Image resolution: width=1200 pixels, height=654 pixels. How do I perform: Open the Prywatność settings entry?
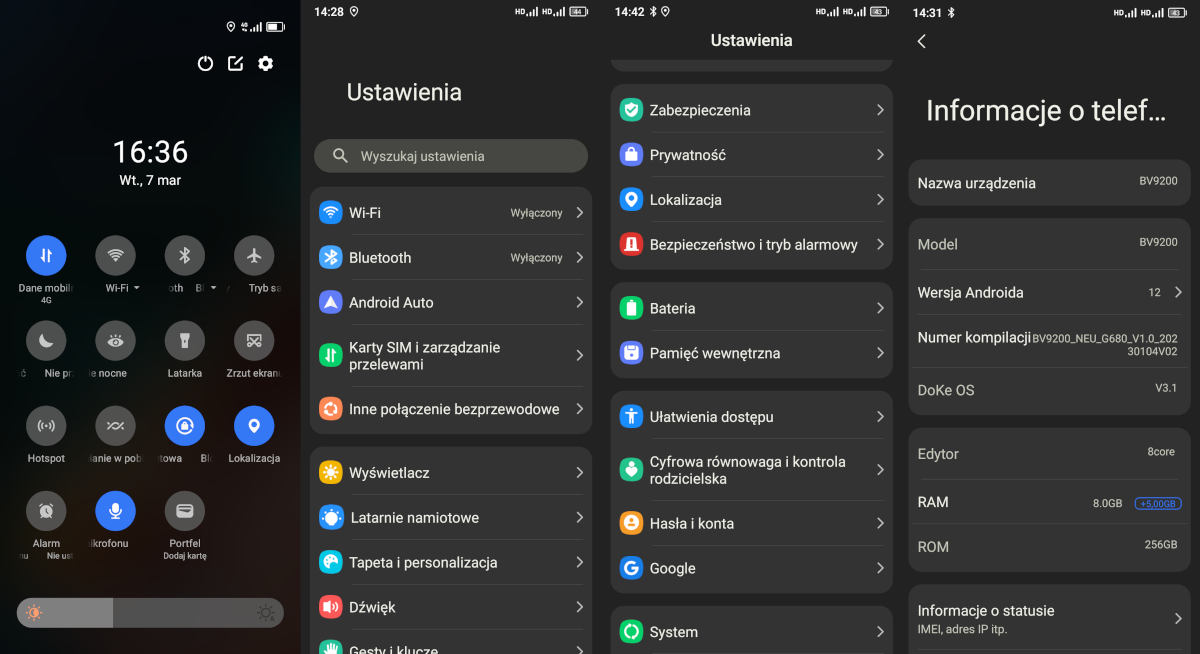click(750, 155)
